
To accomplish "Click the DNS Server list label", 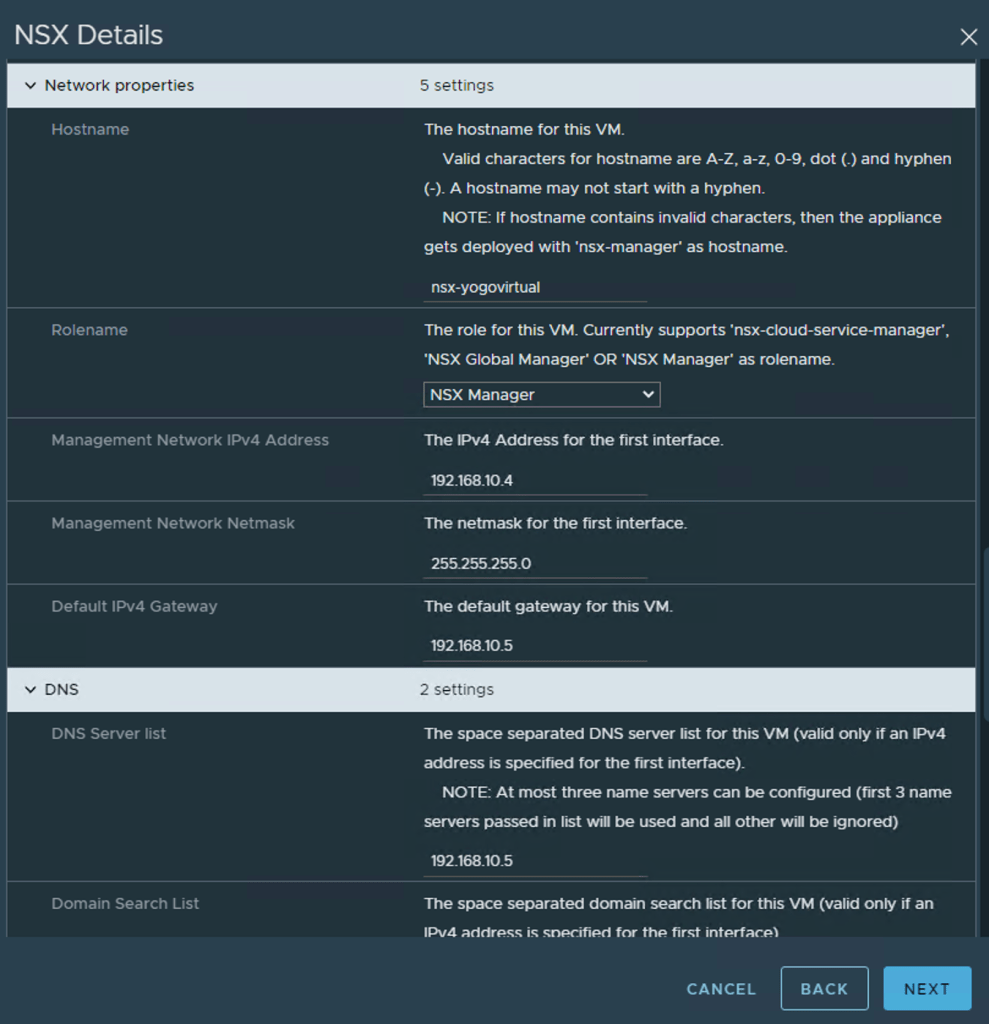I will tap(108, 734).
